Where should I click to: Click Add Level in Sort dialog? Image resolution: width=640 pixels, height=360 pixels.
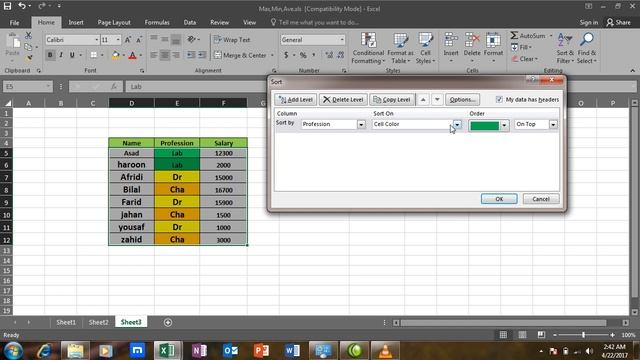296,100
